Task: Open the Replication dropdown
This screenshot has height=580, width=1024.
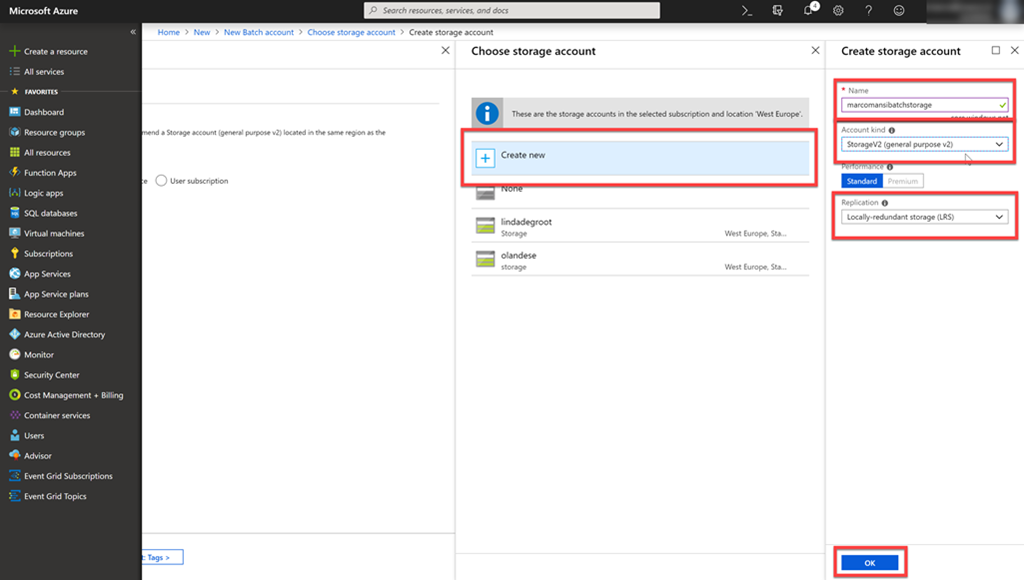Action: coord(924,217)
